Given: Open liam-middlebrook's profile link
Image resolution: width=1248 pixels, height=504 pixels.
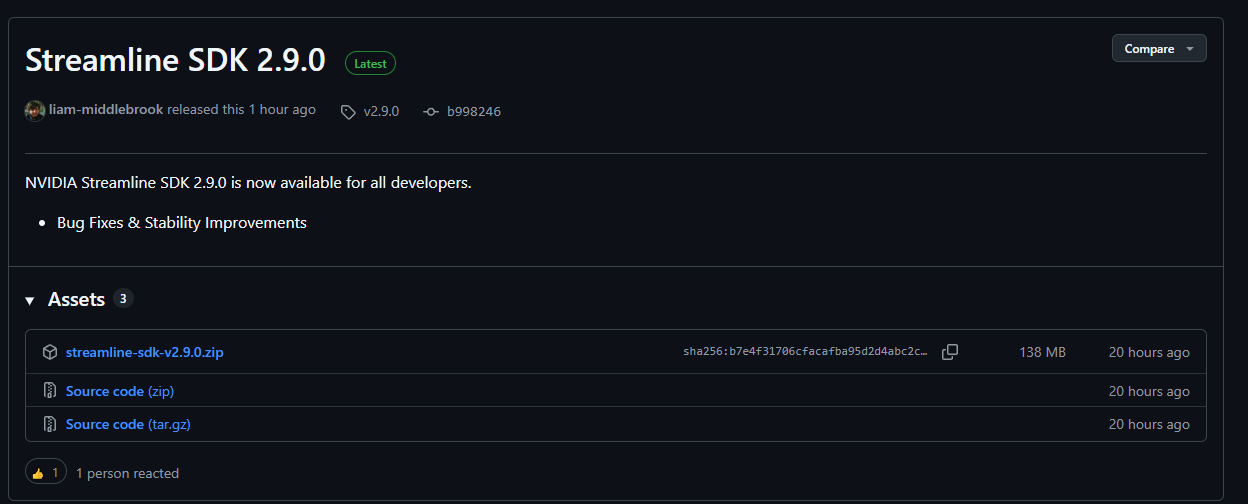Looking at the screenshot, I should (x=106, y=110).
